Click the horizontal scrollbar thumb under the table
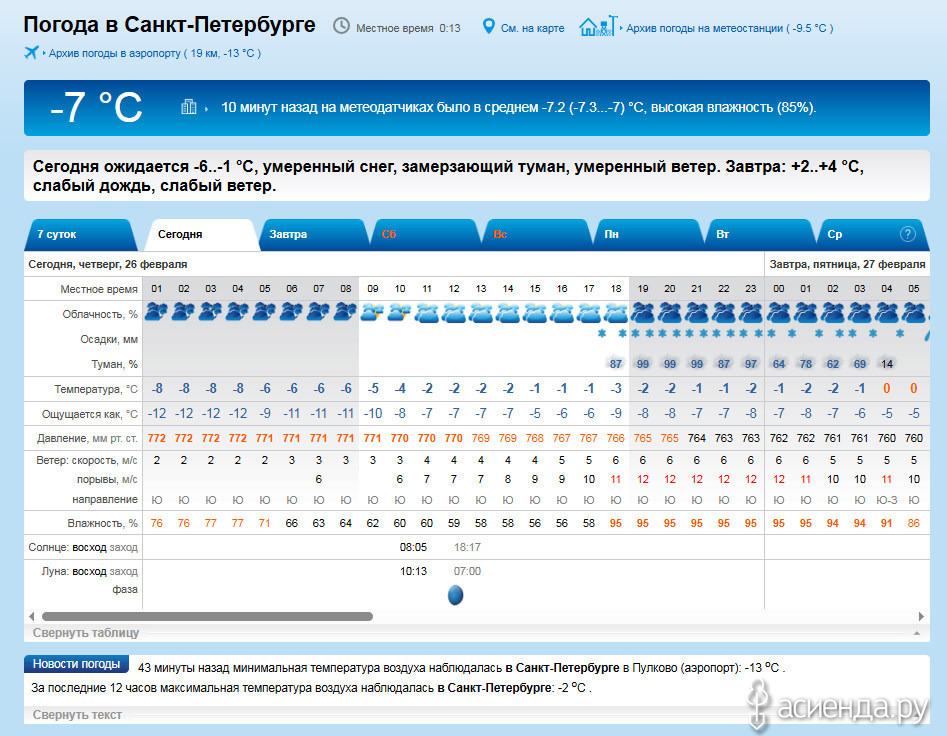Screen dimensions: 947x736 pyautogui.click(x=207, y=617)
